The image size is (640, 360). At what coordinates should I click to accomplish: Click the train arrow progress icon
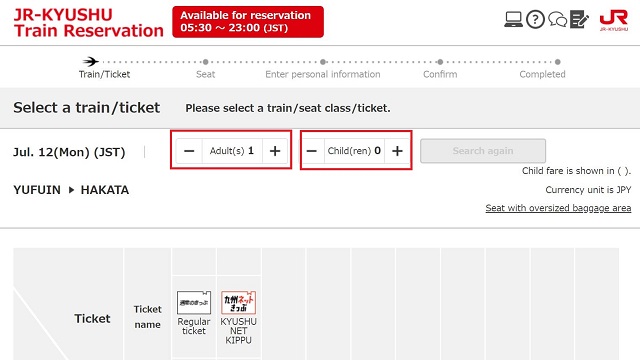coord(91,62)
